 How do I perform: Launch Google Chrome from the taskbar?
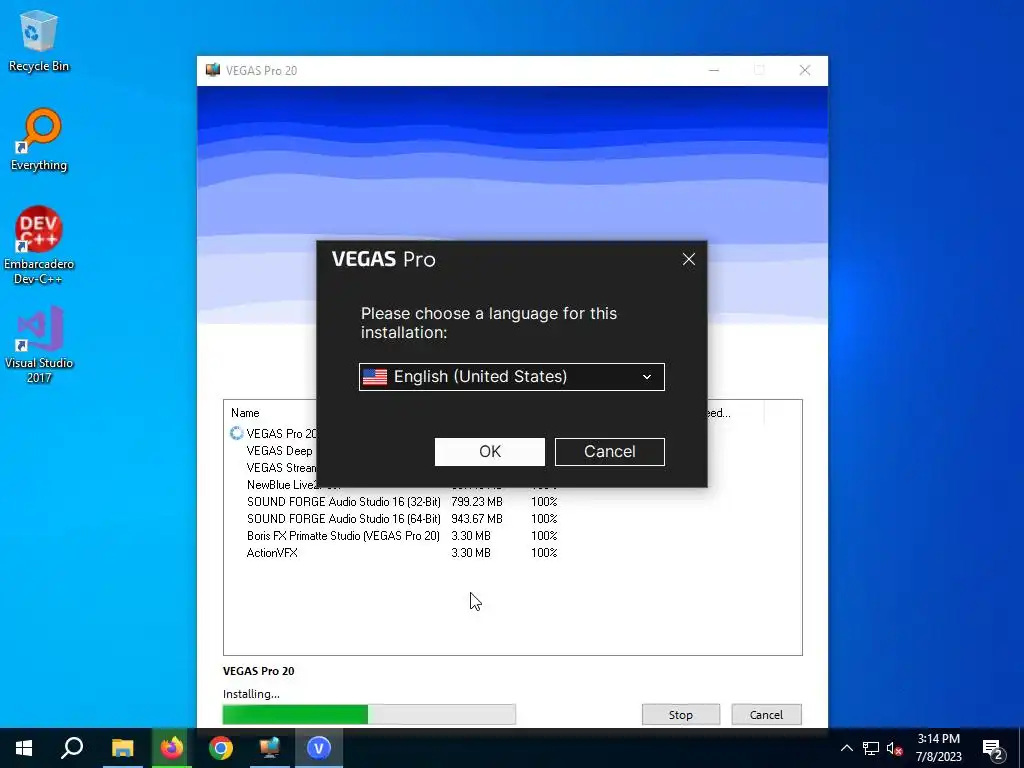coord(221,748)
